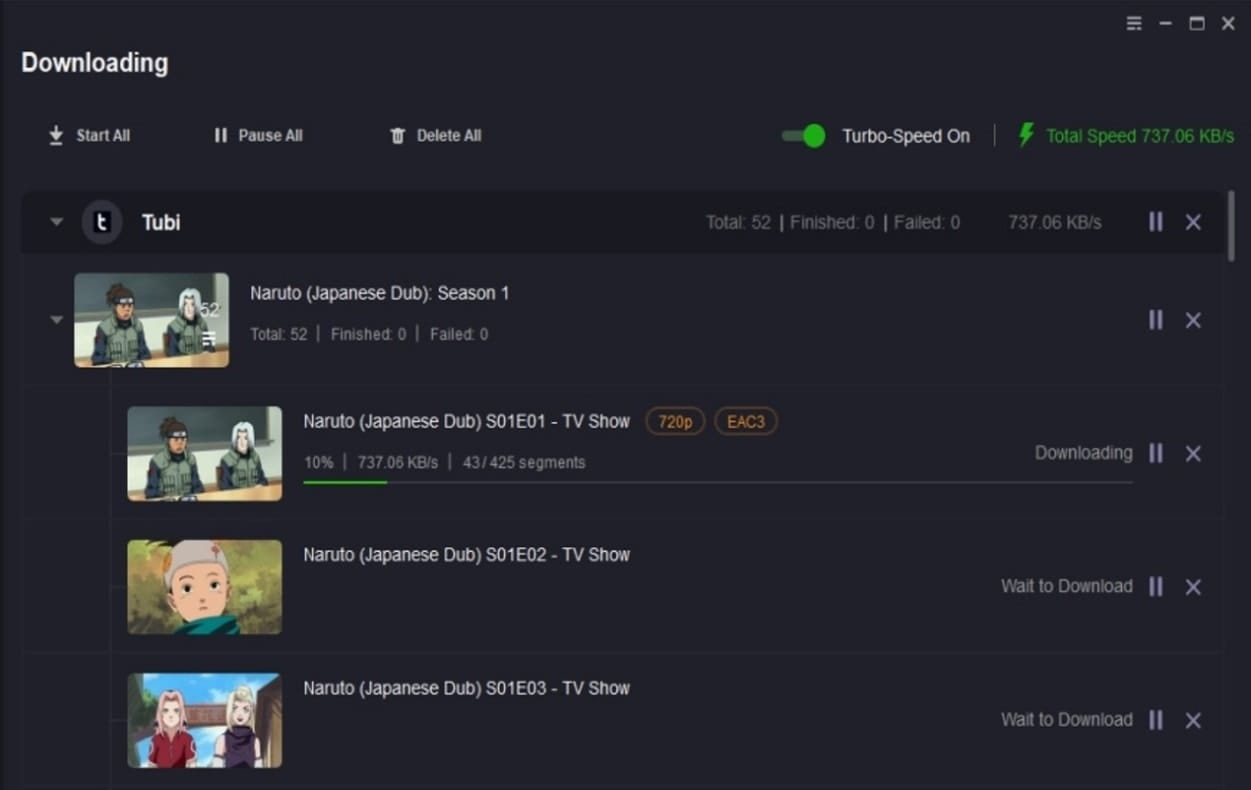Click the vertical scrollbar of the download list
This screenshot has height=790, width=1251.
click(1231, 226)
